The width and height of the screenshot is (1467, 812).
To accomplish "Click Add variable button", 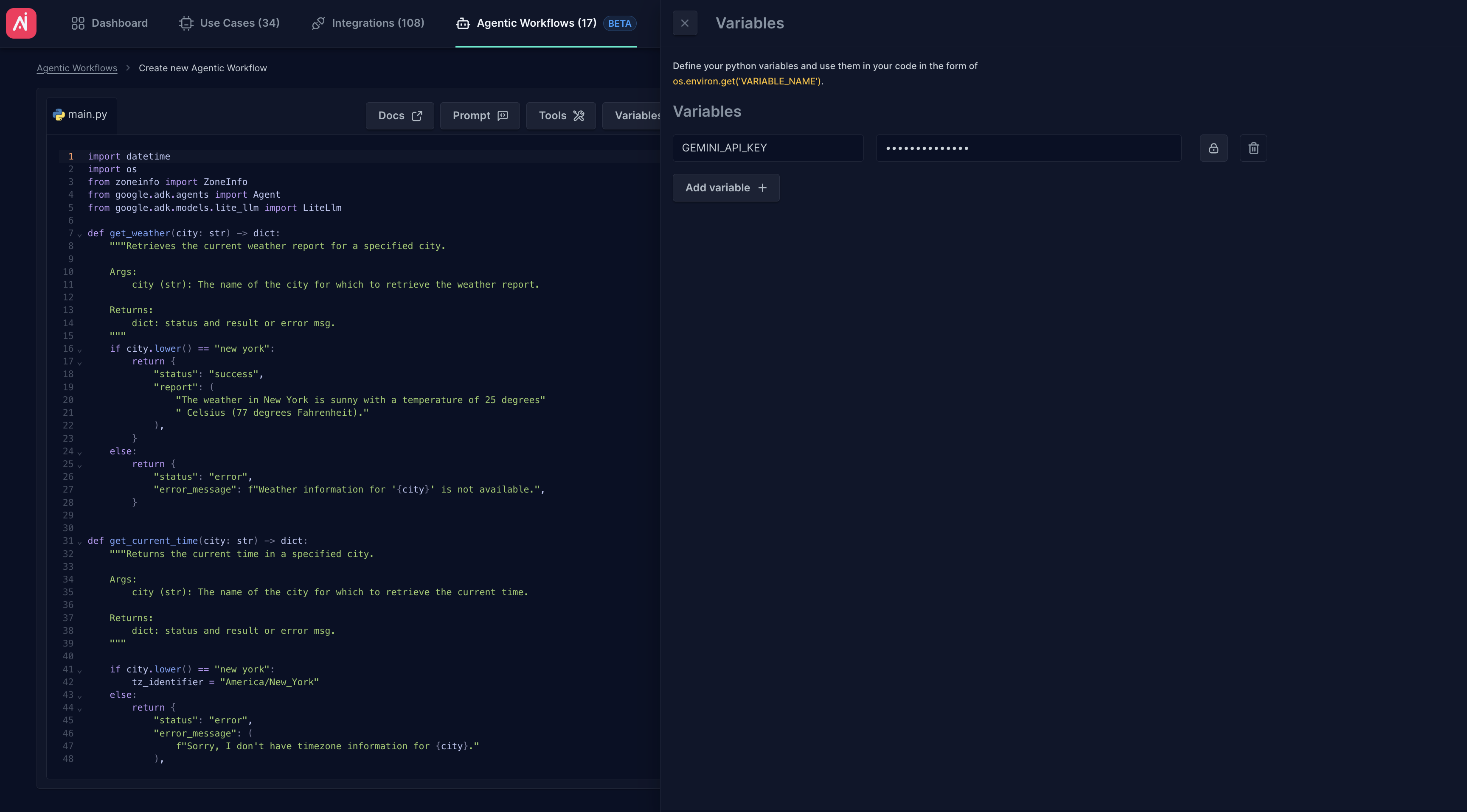I will pos(726,188).
